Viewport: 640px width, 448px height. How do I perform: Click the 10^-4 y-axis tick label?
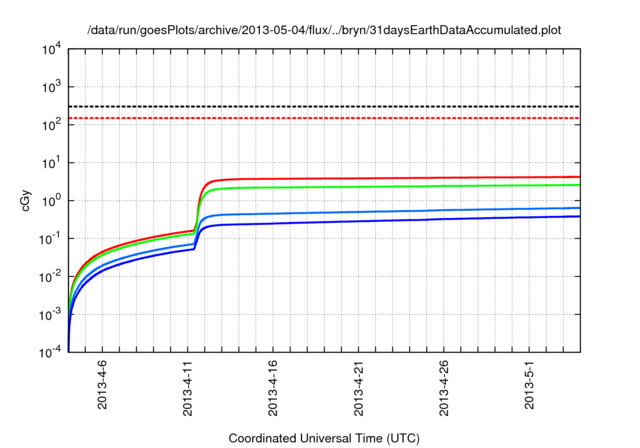click(x=50, y=351)
